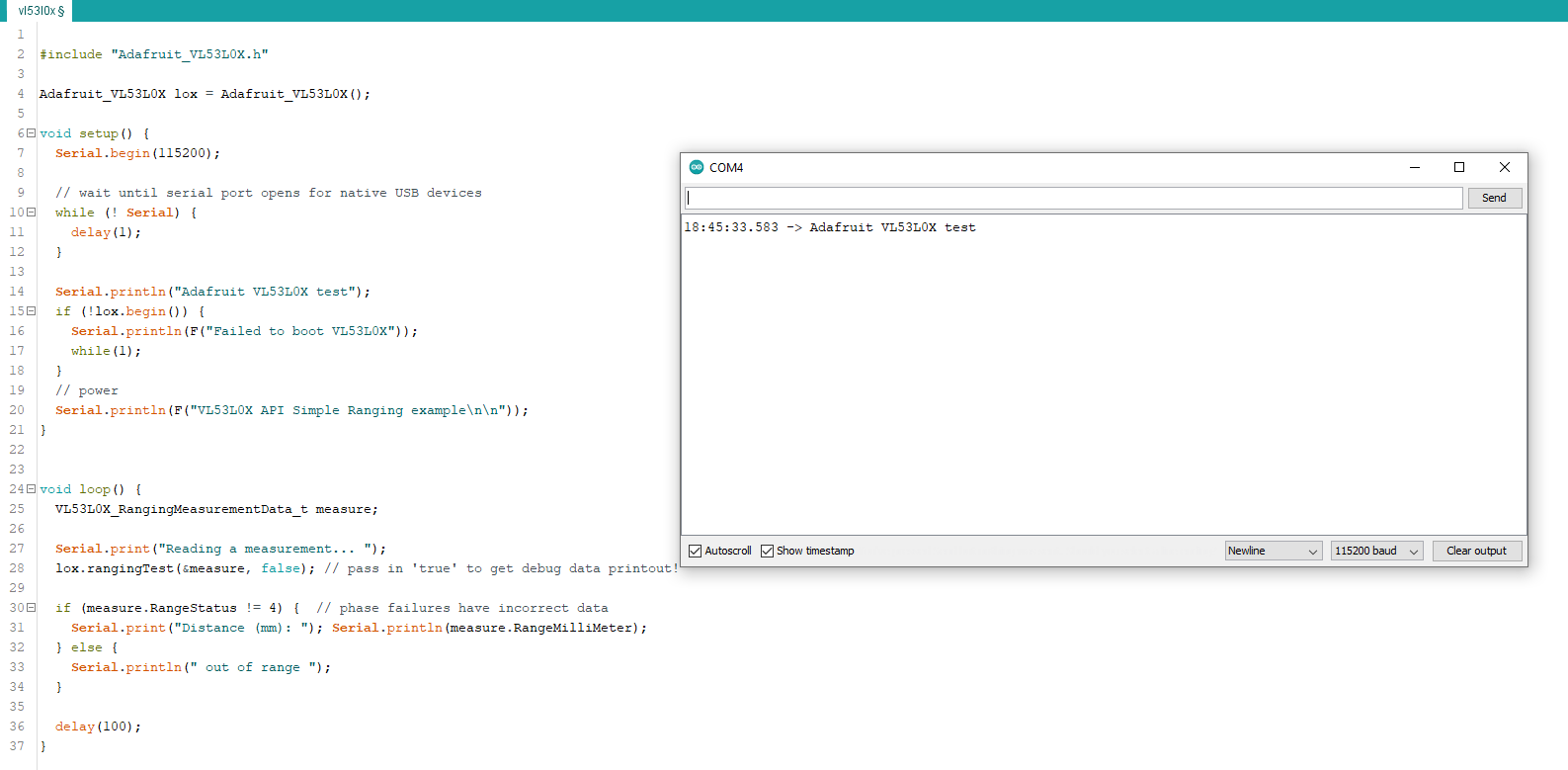
Task: Collapse the if measure.RangeStatus block fold marker
Action: pos(31,608)
